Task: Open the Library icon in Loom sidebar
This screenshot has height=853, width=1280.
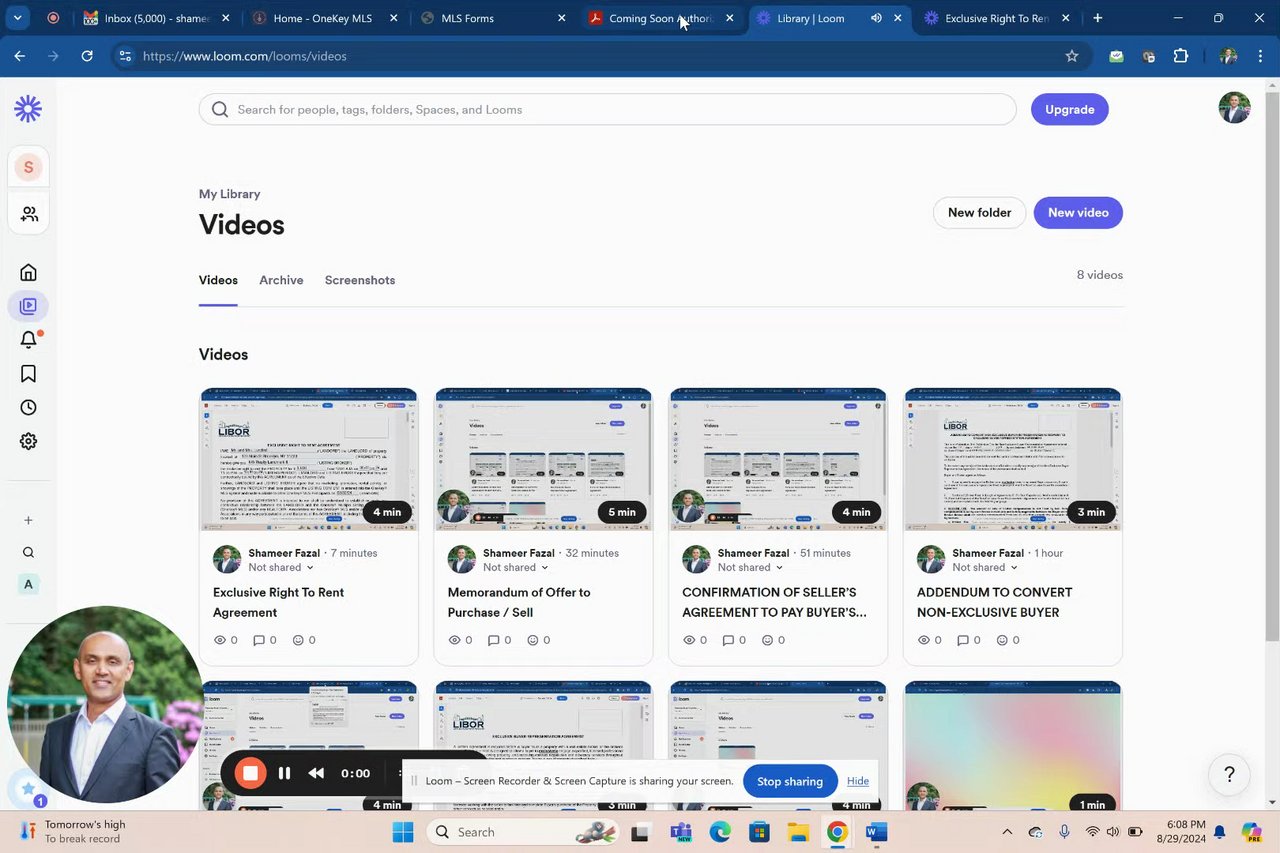Action: coord(28,306)
